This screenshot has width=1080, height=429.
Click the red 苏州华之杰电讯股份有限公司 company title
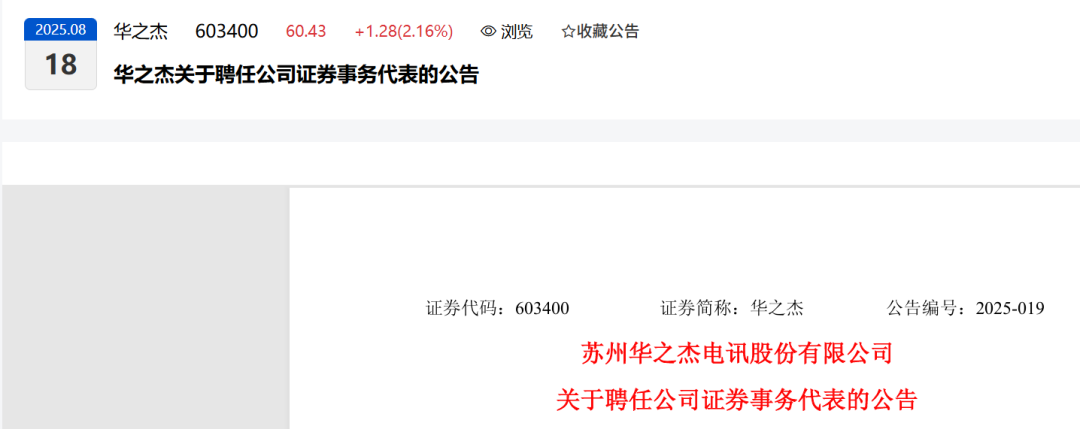pos(737,354)
